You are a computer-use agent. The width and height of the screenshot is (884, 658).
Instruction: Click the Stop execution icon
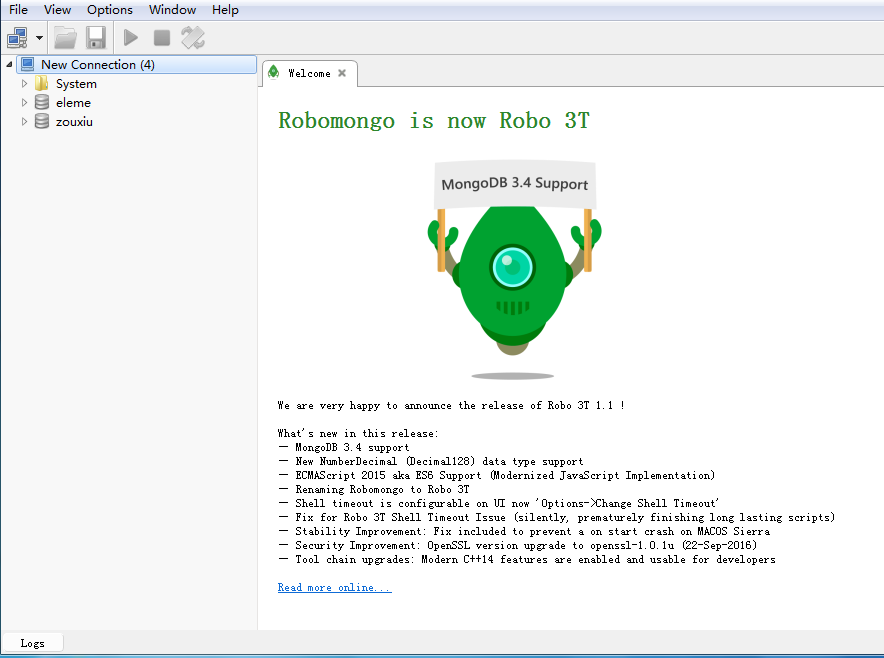[161, 37]
